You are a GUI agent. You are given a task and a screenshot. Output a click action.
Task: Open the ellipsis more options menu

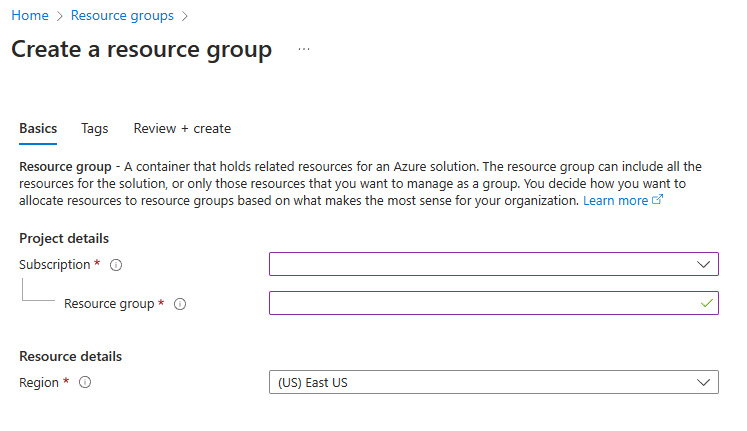[x=304, y=50]
